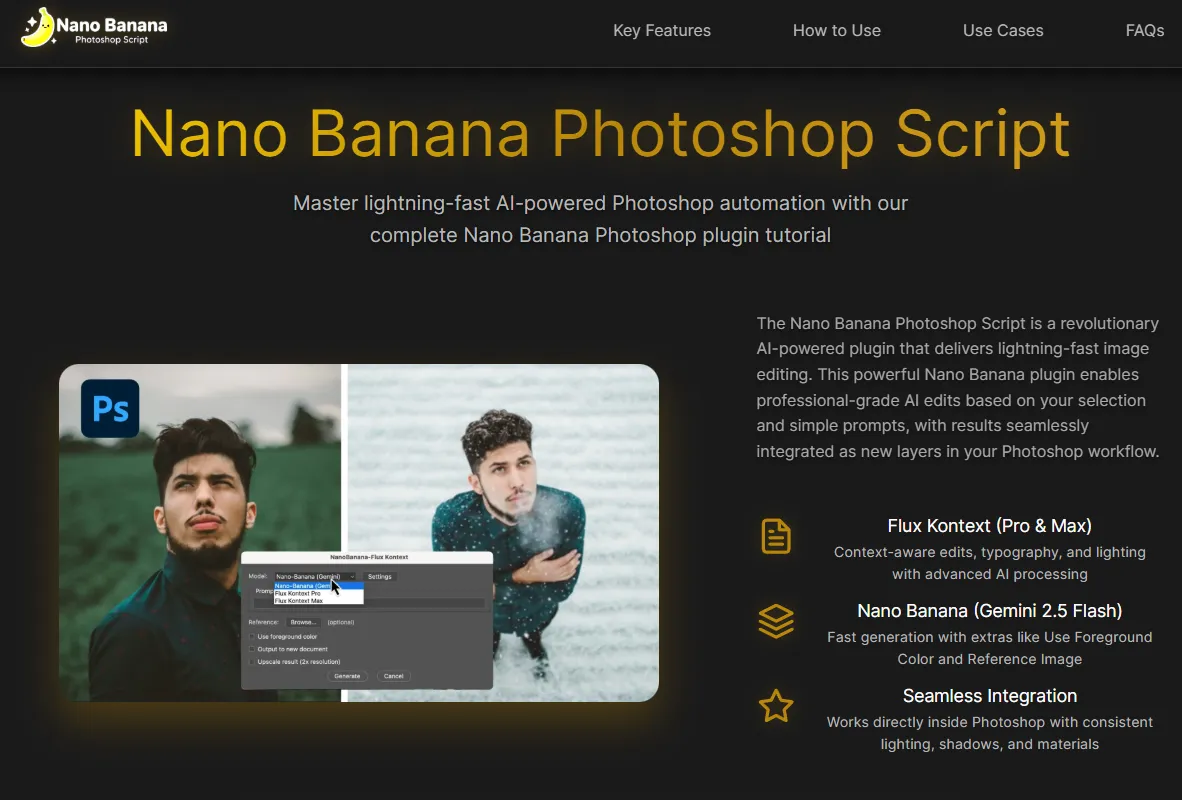This screenshot has width=1182, height=800.
Task: Open the Settings button next to Model
Action: 379,577
